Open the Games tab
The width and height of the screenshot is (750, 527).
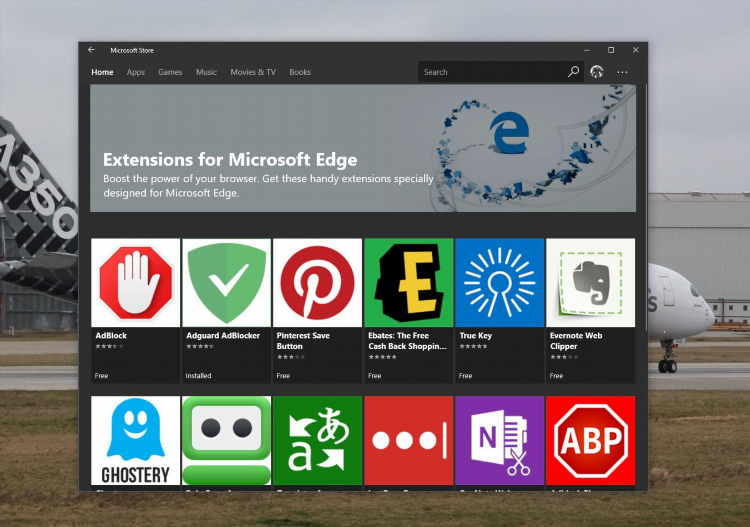(x=170, y=72)
